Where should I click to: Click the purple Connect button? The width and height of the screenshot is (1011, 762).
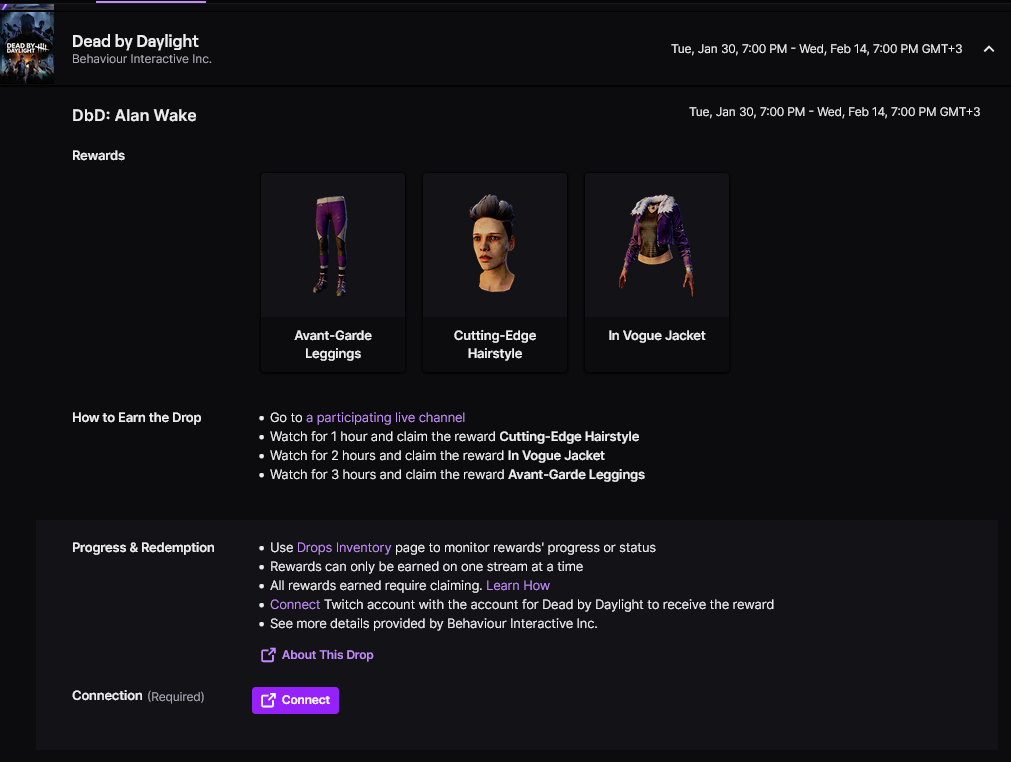[295, 700]
